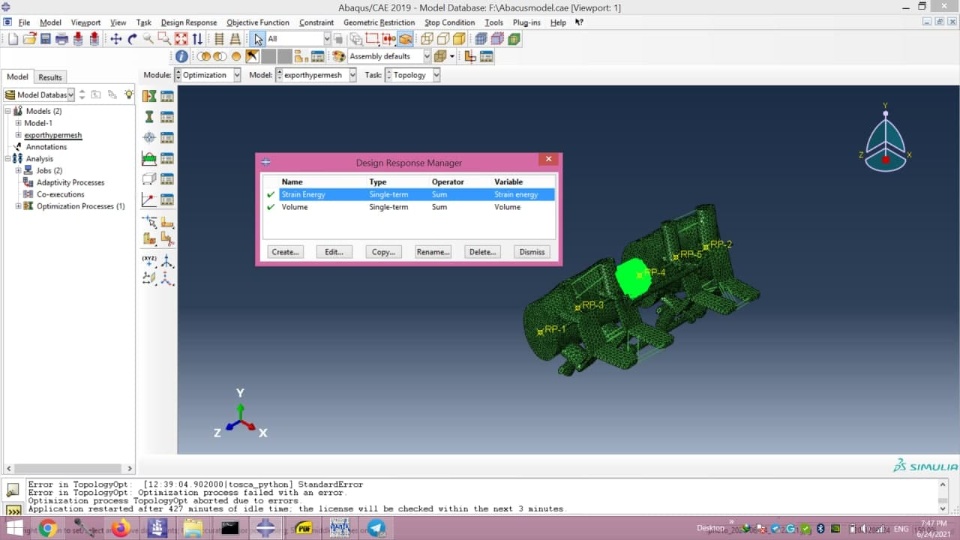The height and width of the screenshot is (540, 960).
Task: Click the command line interface icon
Action: [x=13, y=509]
